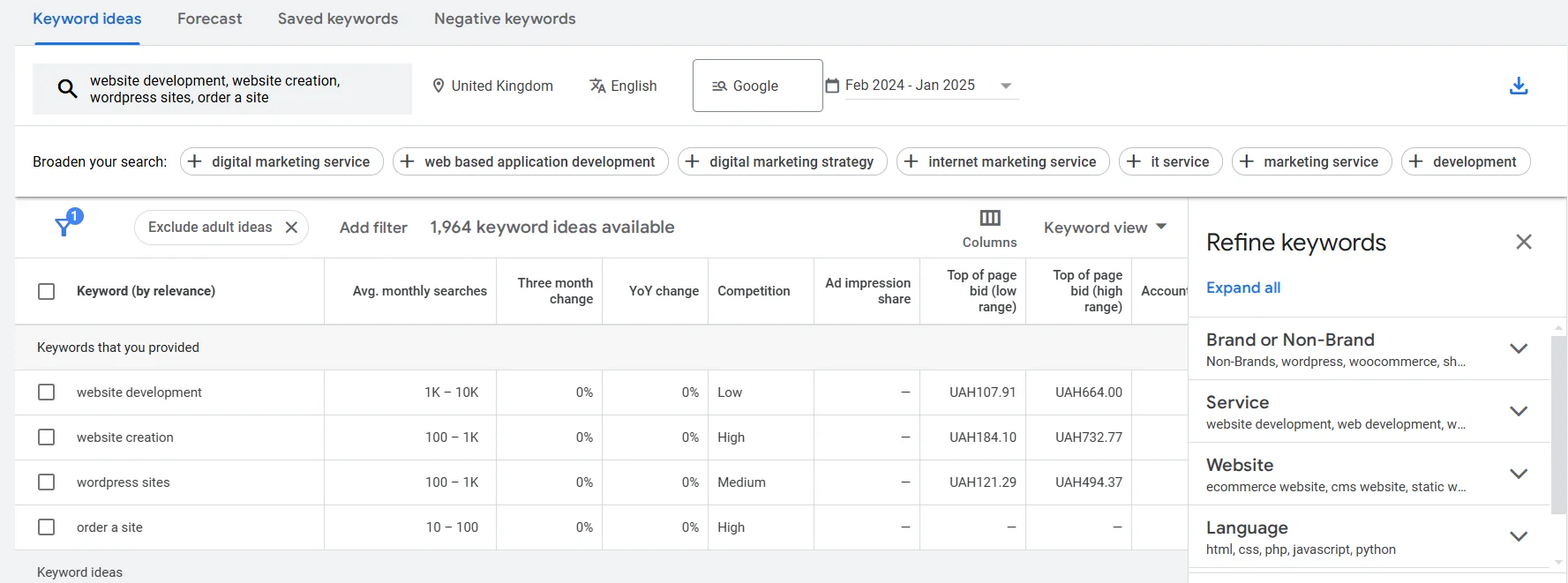Switch to the Keyword ideas tab

[87, 19]
